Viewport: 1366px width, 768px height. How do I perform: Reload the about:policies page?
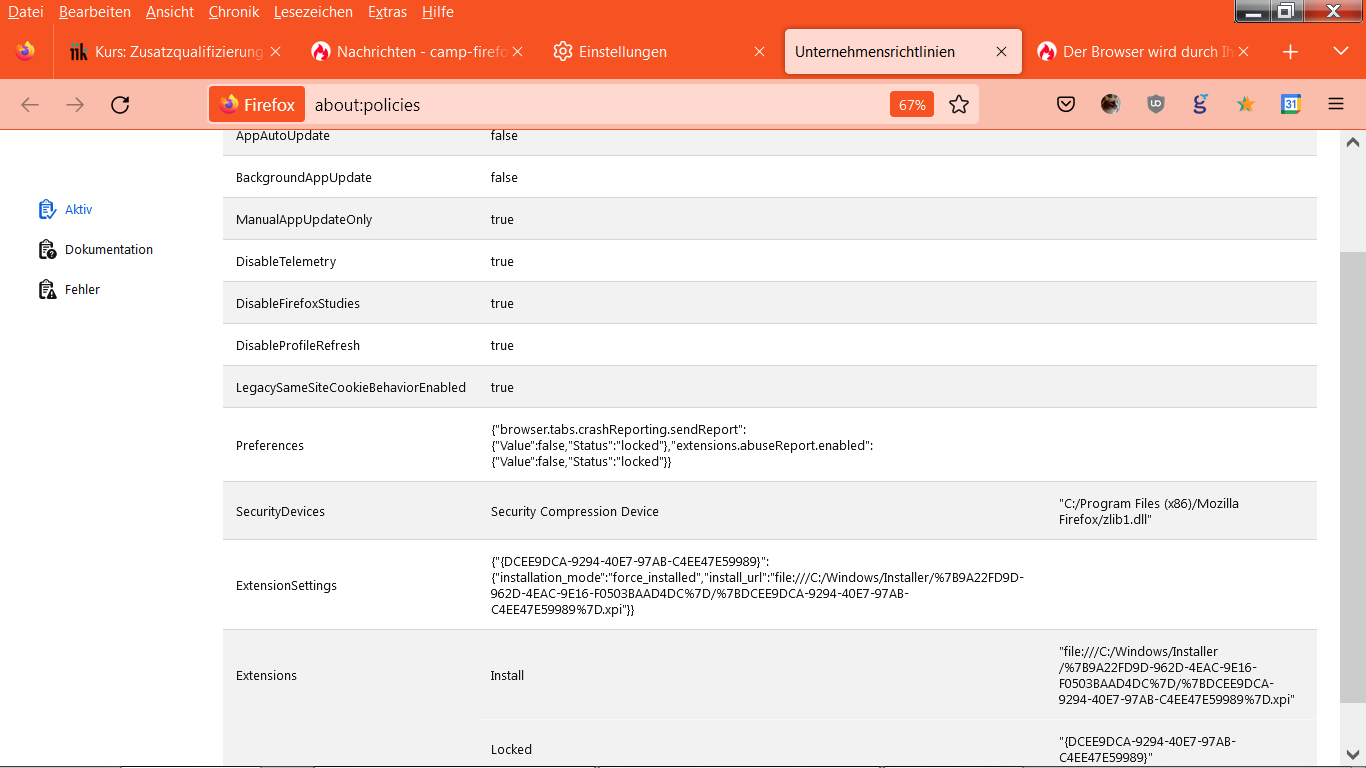pyautogui.click(x=120, y=104)
